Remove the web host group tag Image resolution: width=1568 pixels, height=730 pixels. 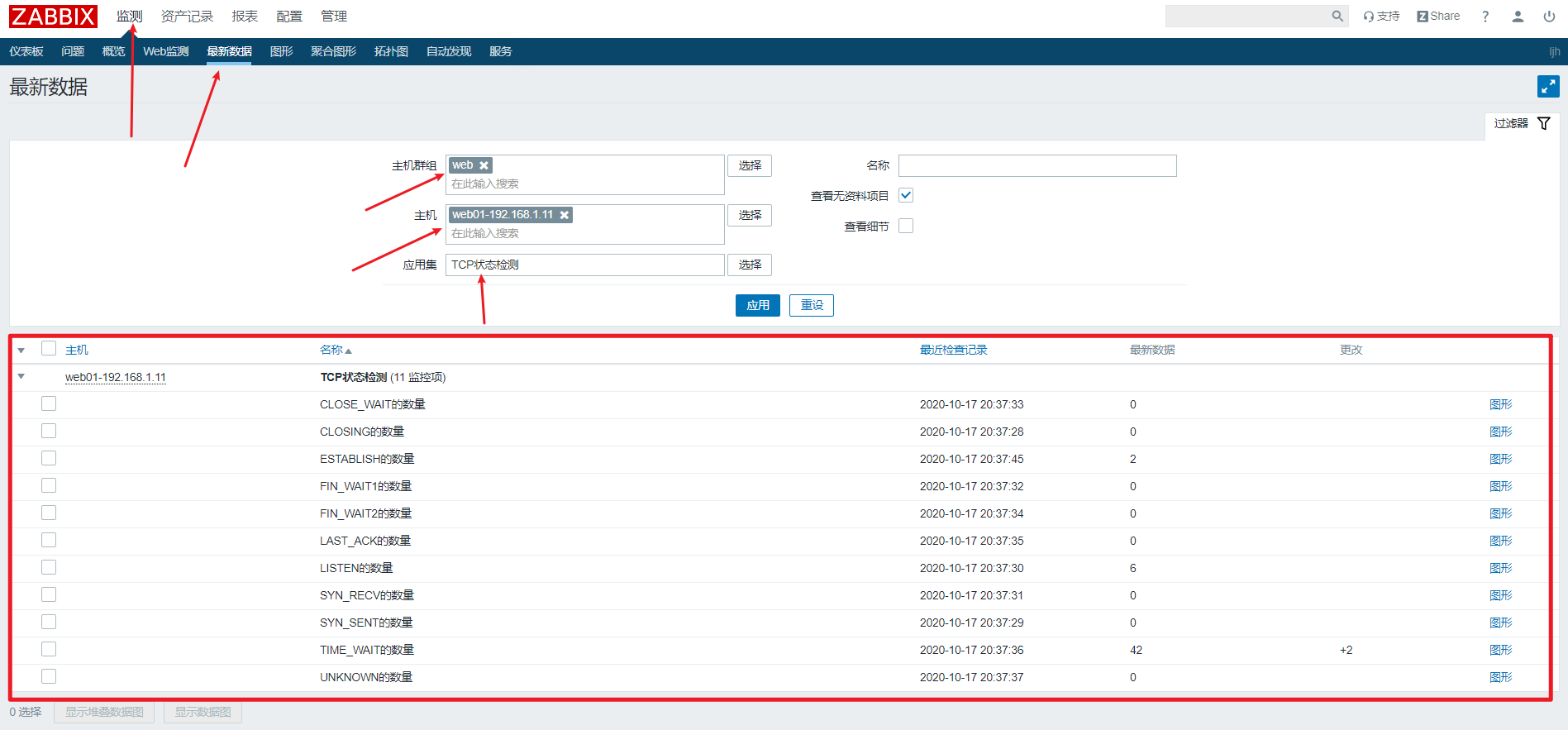484,165
